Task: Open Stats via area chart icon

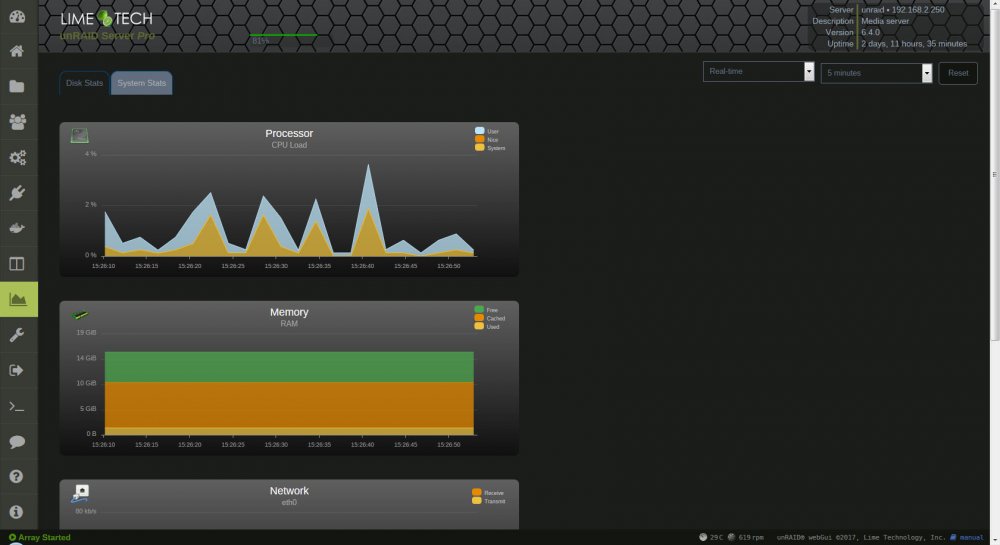Action: click(x=18, y=299)
